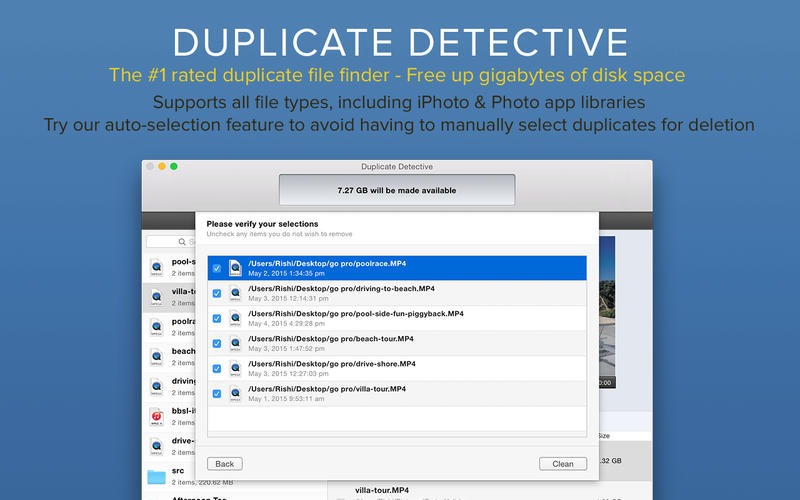Screen dimensions: 800x500
Task: Uncheck the driving-to-beach.MP4 checkbox
Action: point(217,293)
